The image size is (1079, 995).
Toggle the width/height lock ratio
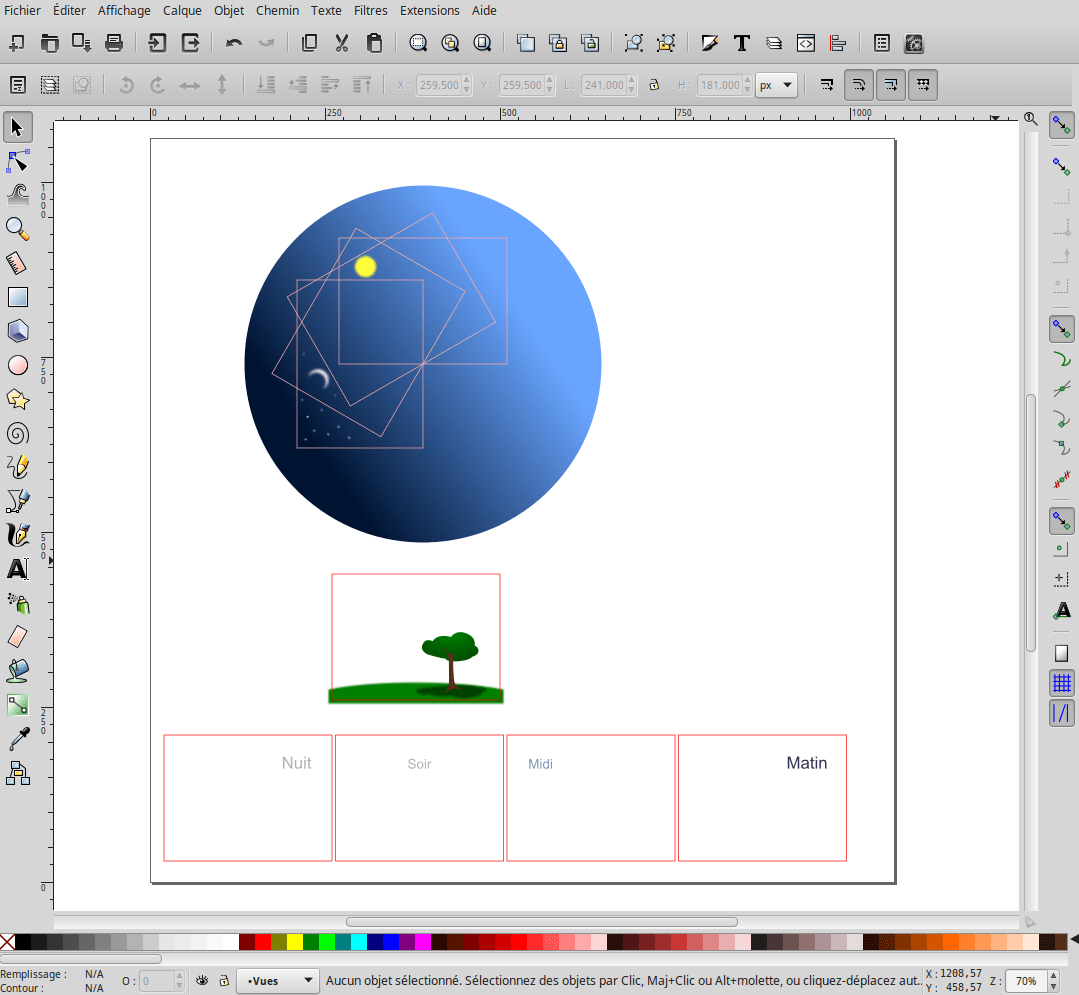point(654,85)
